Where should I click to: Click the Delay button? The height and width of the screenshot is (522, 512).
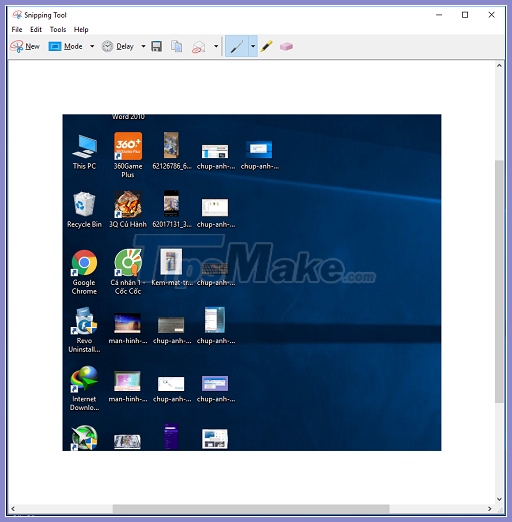[x=118, y=46]
